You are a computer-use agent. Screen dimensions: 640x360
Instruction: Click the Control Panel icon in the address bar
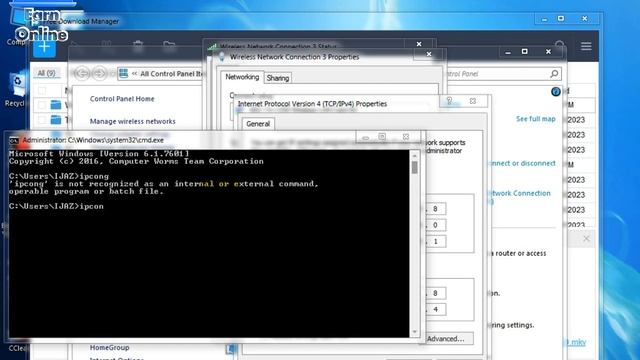coord(123,73)
